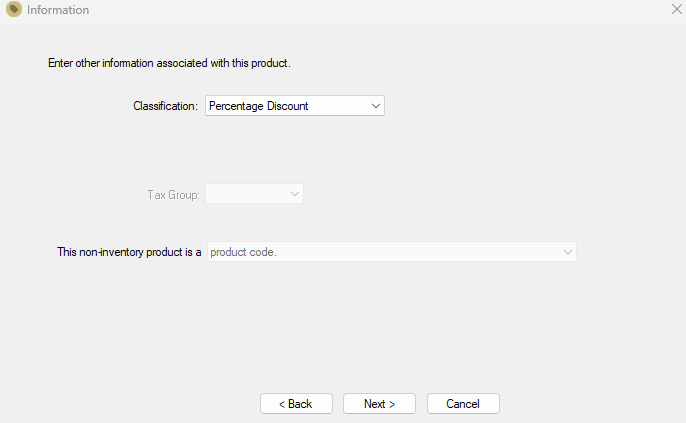This screenshot has width=686, height=423.
Task: Open the Tax Group dropdown arrow
Action: click(x=295, y=194)
